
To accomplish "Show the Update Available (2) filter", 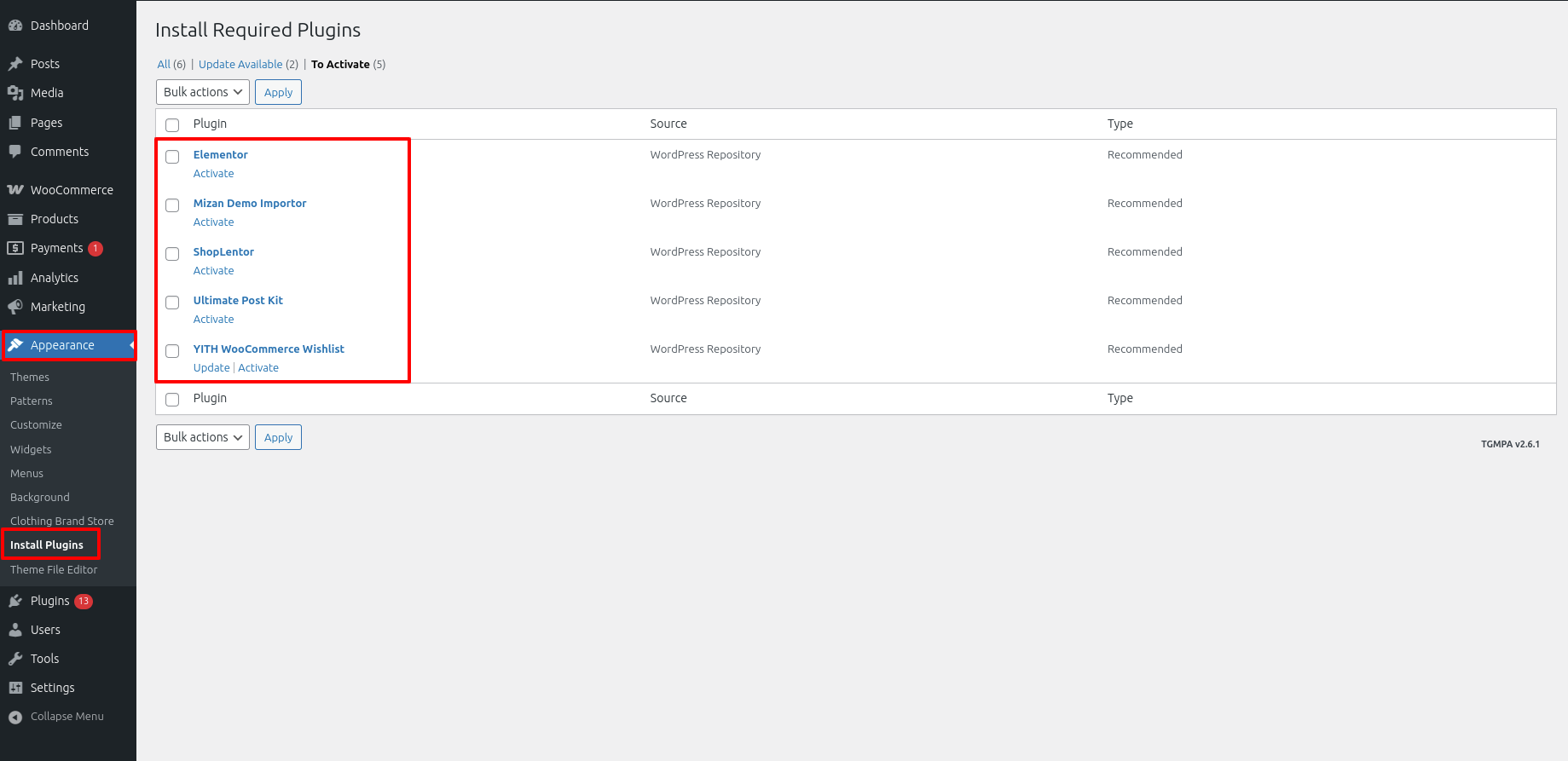I will pyautogui.click(x=248, y=64).
